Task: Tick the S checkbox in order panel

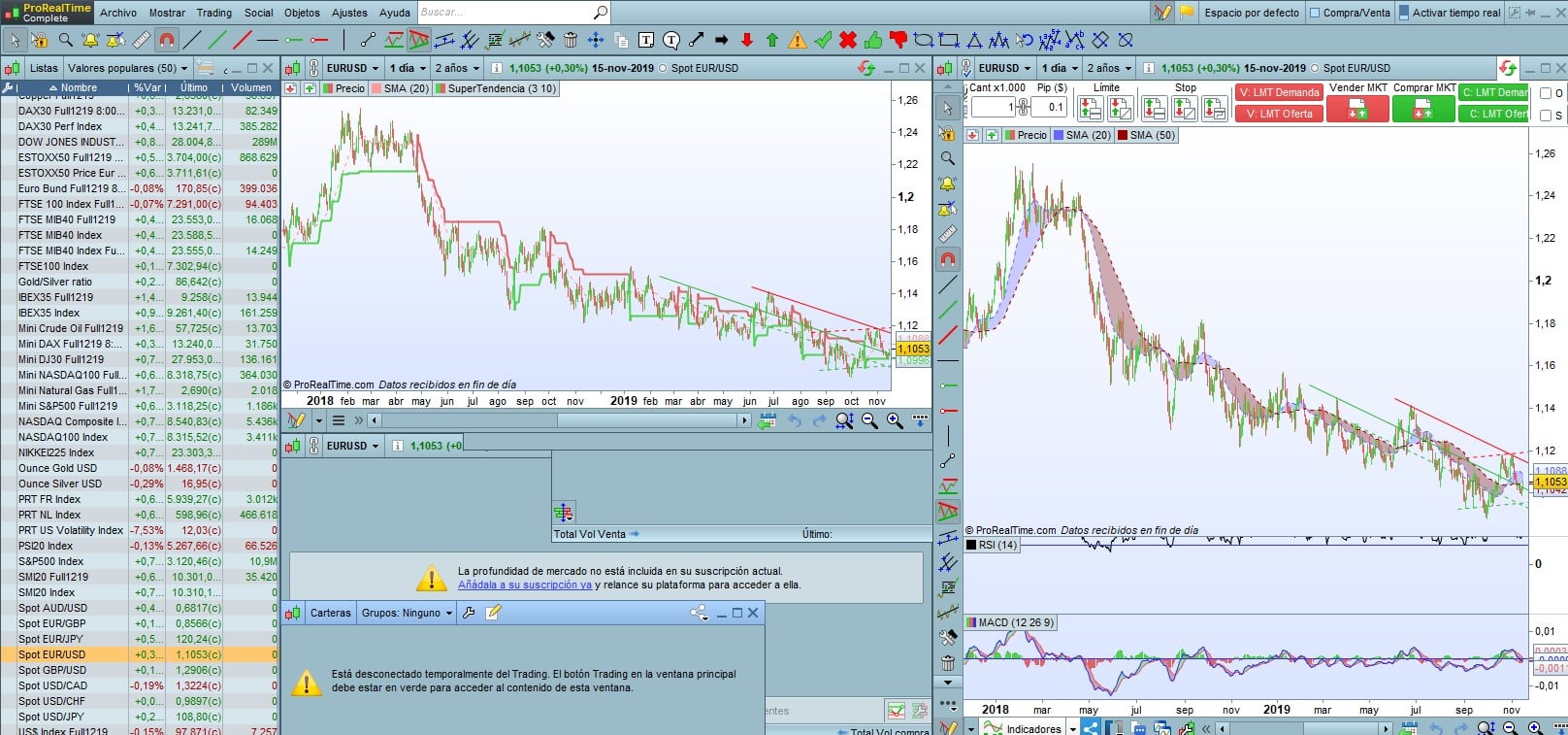Action: (1546, 116)
